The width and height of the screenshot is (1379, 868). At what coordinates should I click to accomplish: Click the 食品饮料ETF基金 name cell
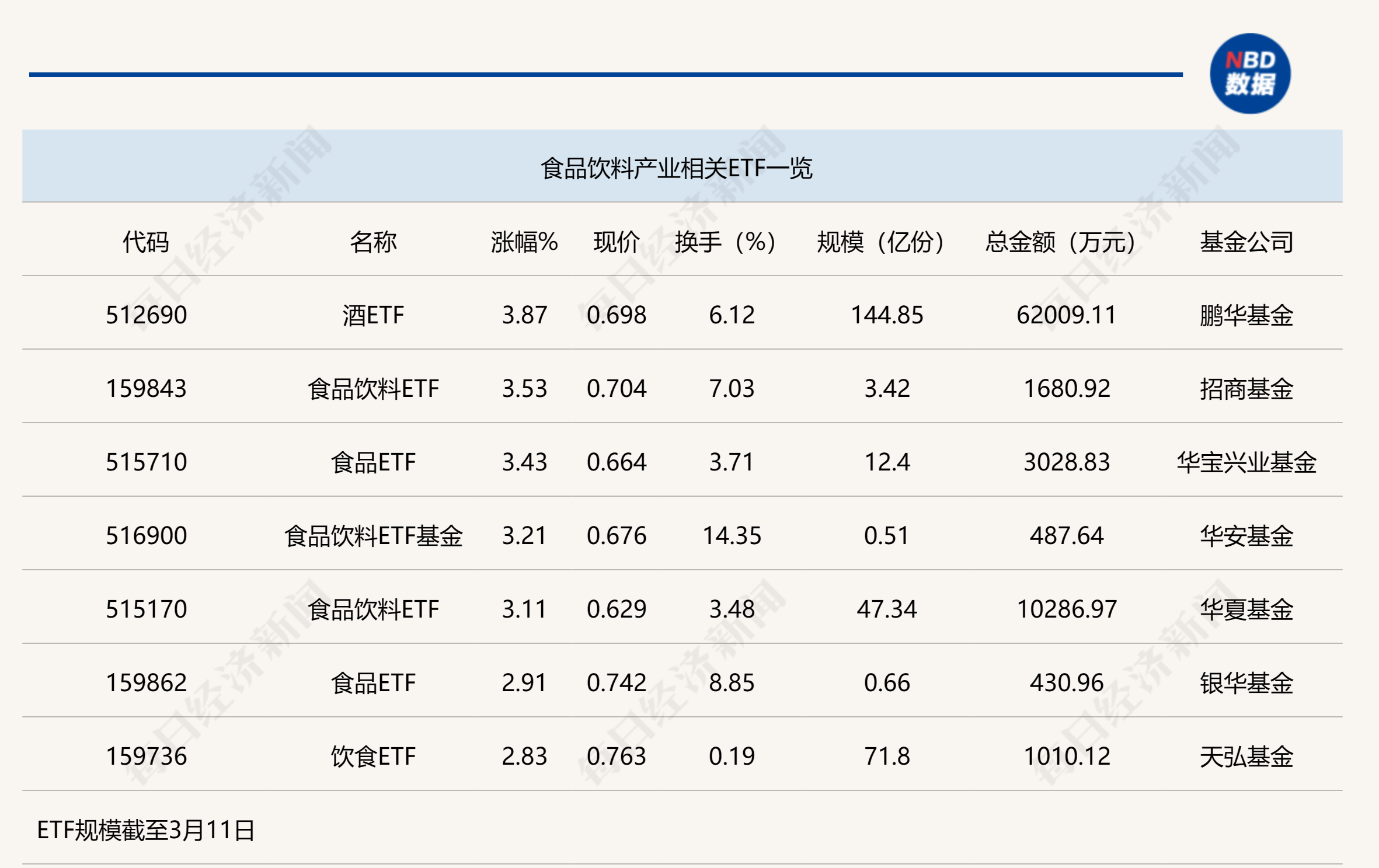click(373, 536)
